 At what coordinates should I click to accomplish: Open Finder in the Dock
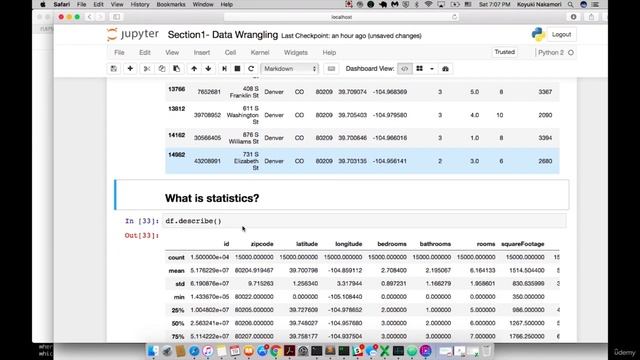[x=153, y=351]
